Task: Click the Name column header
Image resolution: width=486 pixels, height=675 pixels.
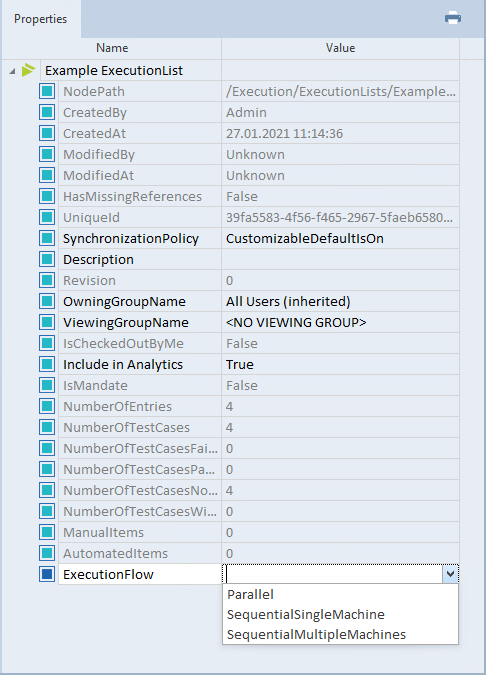Action: pos(112,48)
